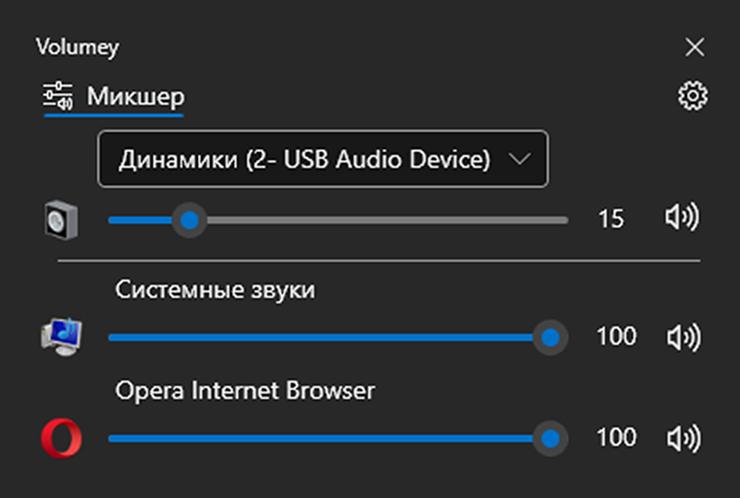
Task: Click the Системные звуки volume value 100
Action: click(616, 337)
